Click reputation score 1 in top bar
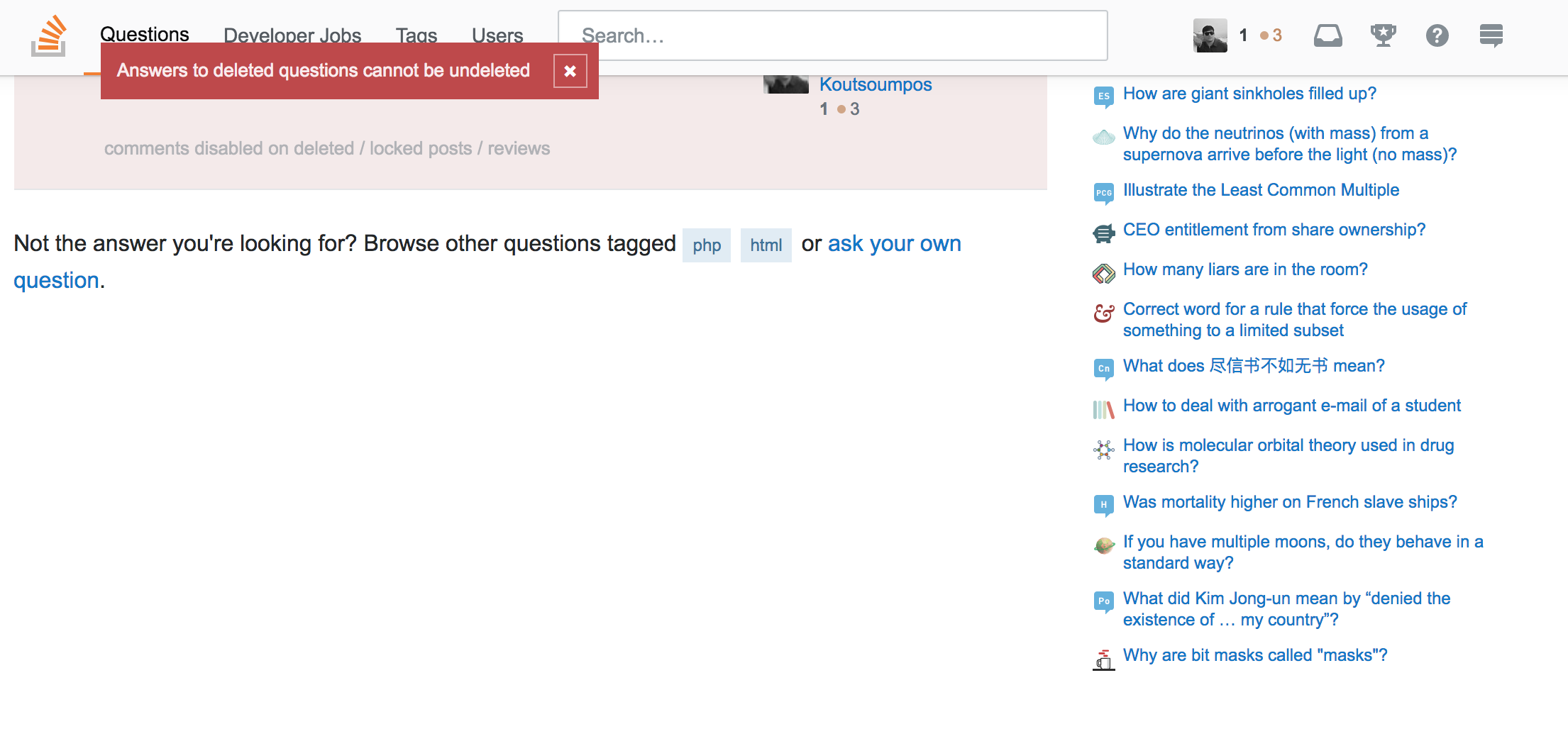The width and height of the screenshot is (1568, 729). [x=1243, y=35]
